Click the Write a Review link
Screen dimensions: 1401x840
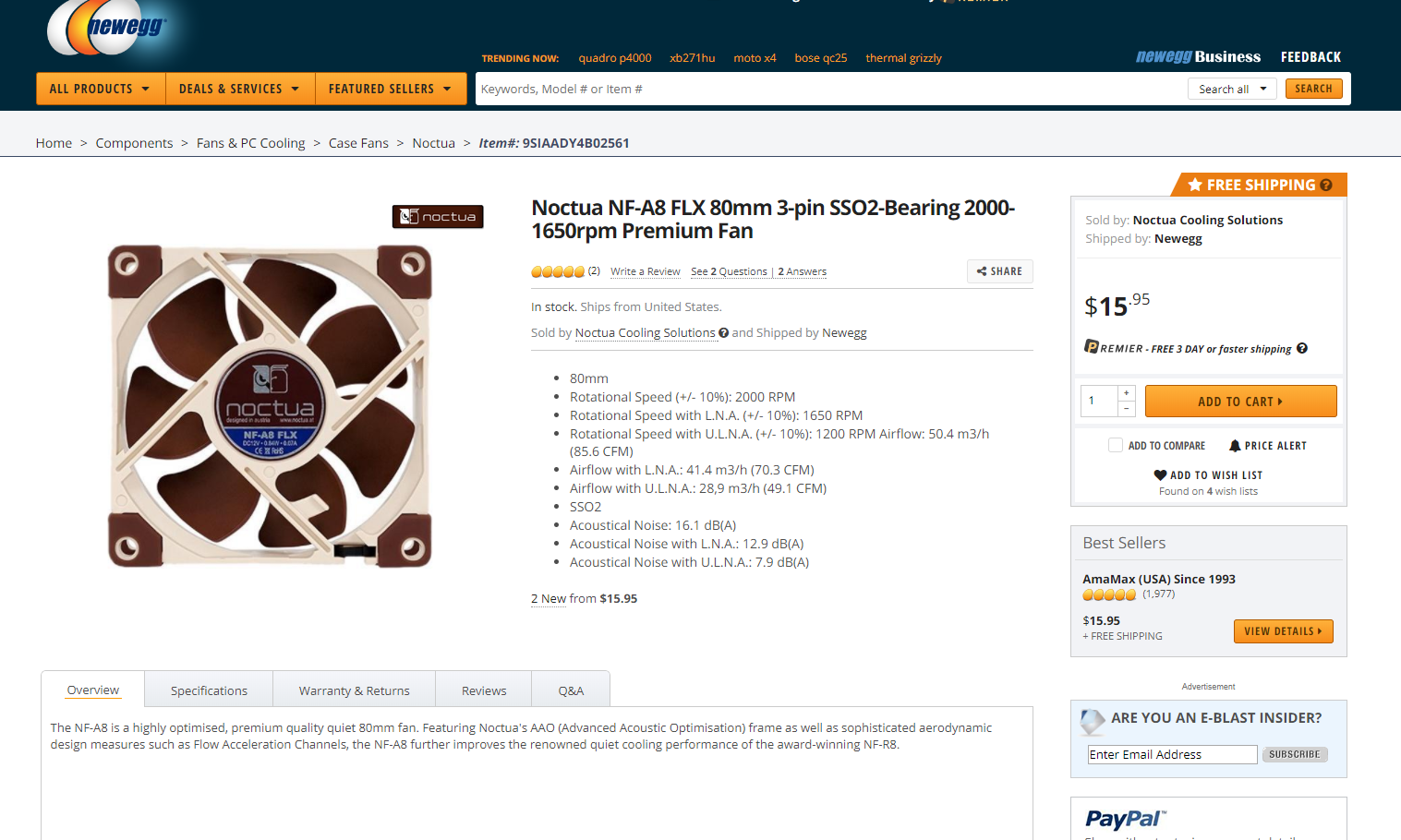(x=645, y=272)
